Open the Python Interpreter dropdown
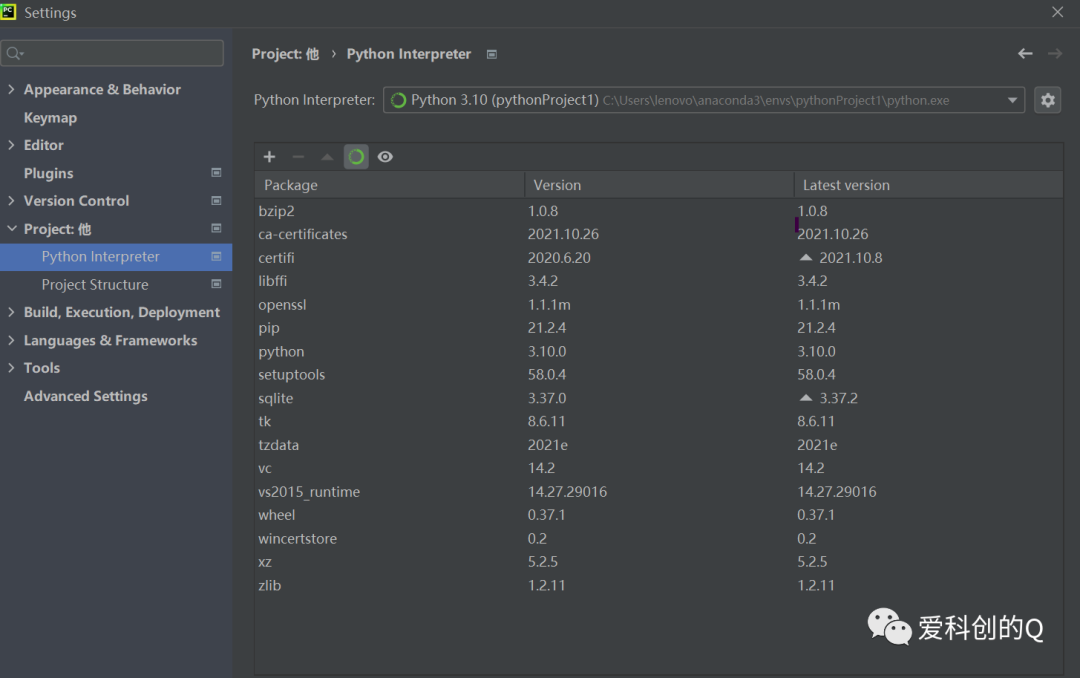 click(x=1012, y=100)
